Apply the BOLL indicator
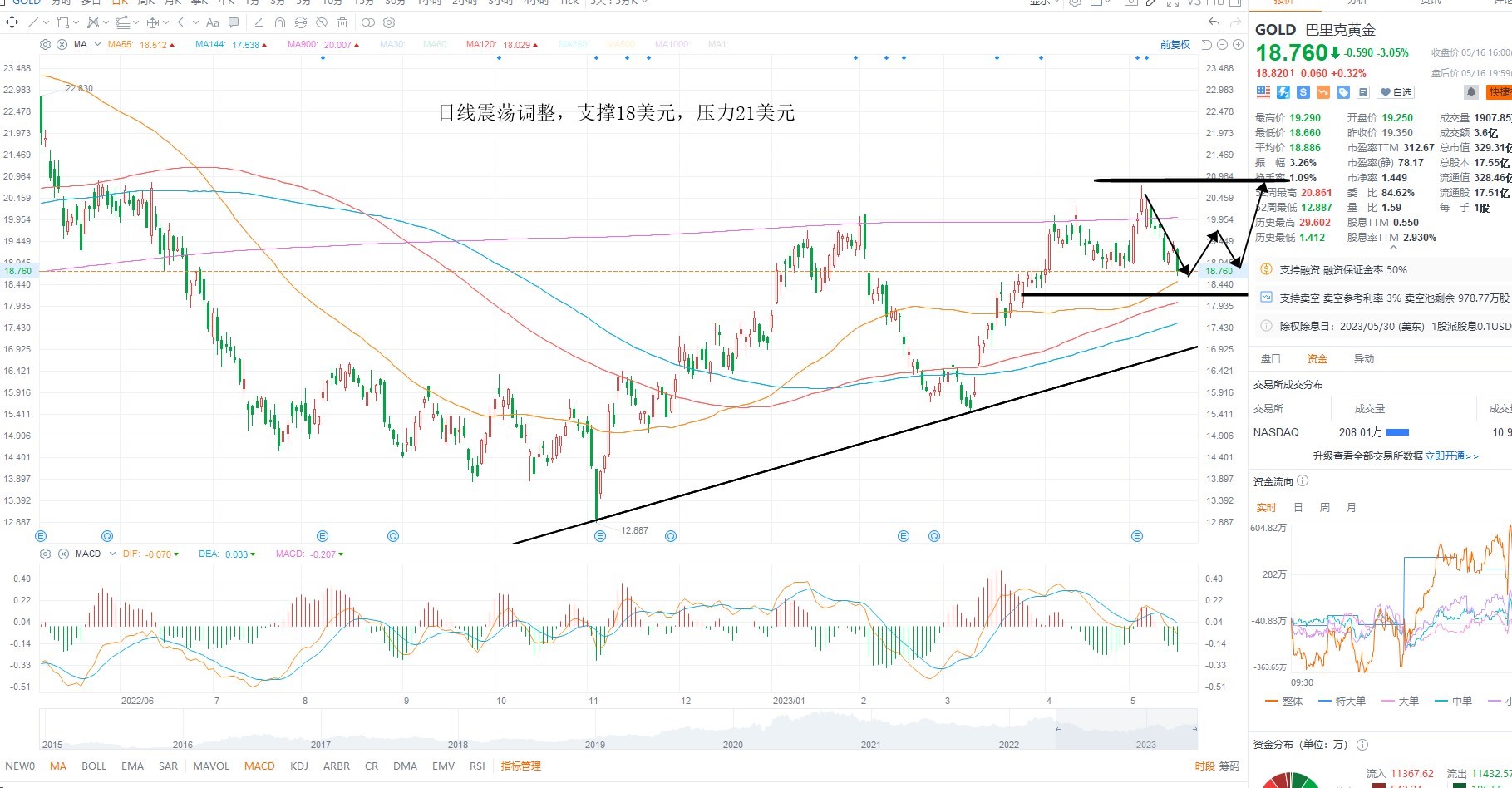Screen dimensions: 1512x788 (x=94, y=766)
